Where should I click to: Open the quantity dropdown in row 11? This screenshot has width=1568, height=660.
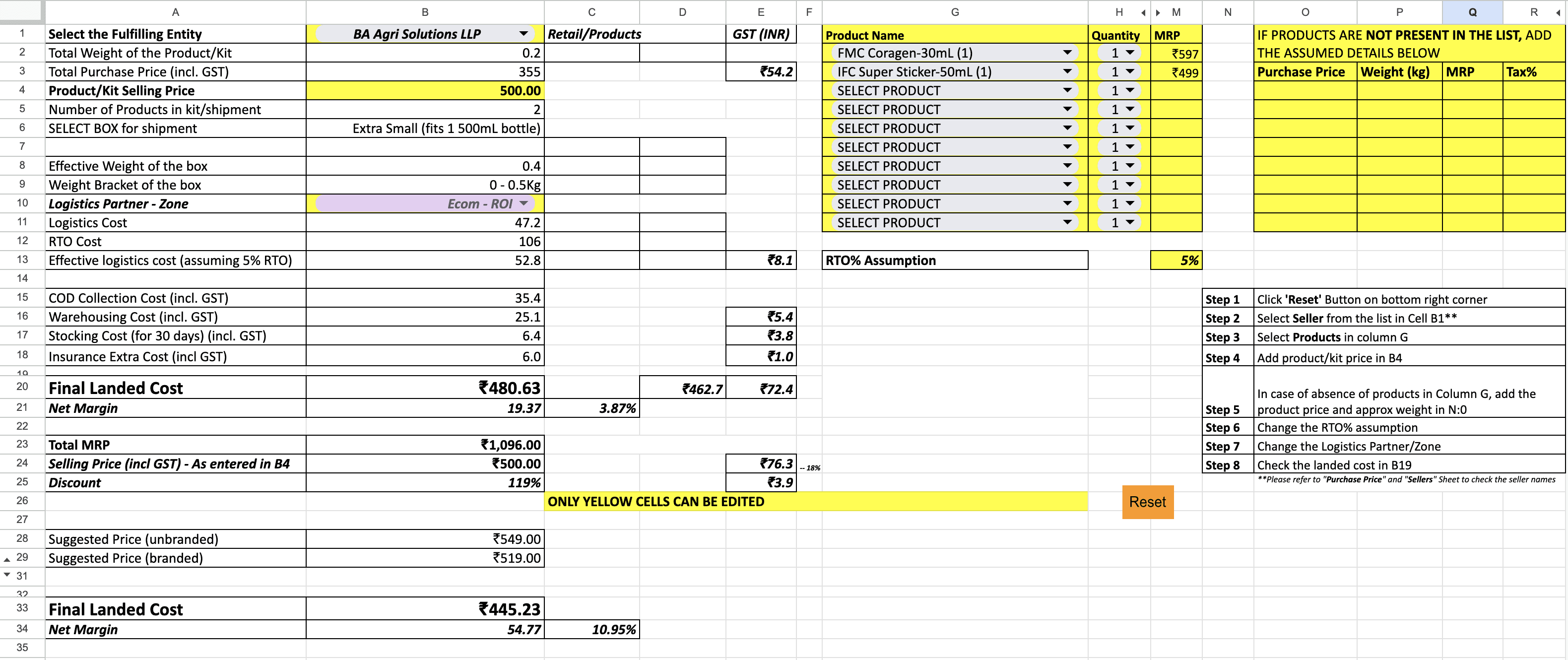[1130, 223]
